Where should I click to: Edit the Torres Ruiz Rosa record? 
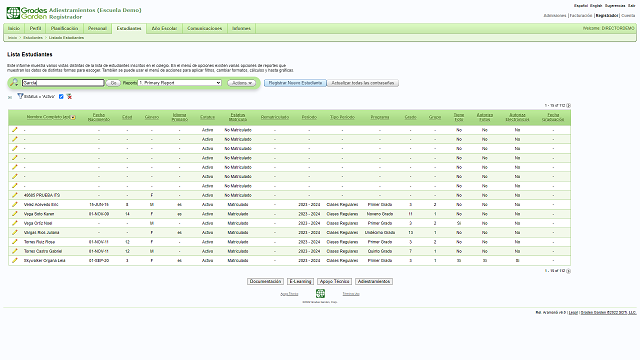[x=15, y=242]
